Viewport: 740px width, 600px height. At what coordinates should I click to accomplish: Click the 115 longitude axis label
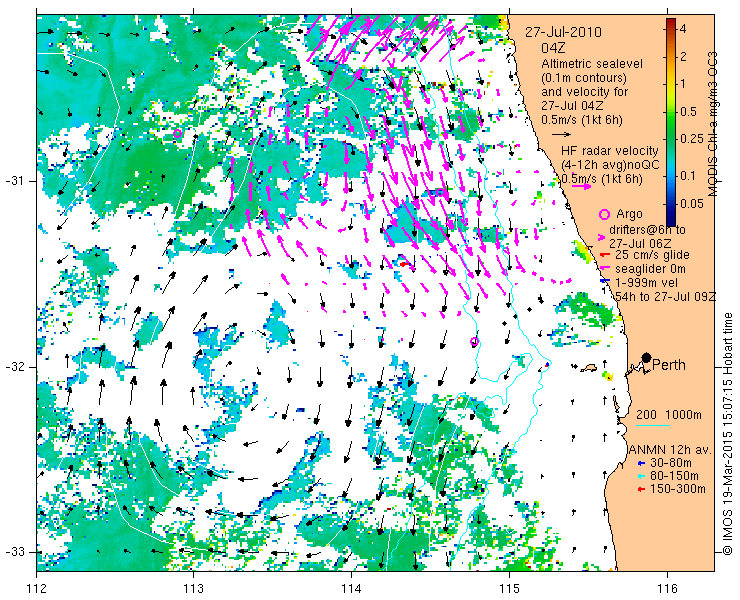point(509,589)
